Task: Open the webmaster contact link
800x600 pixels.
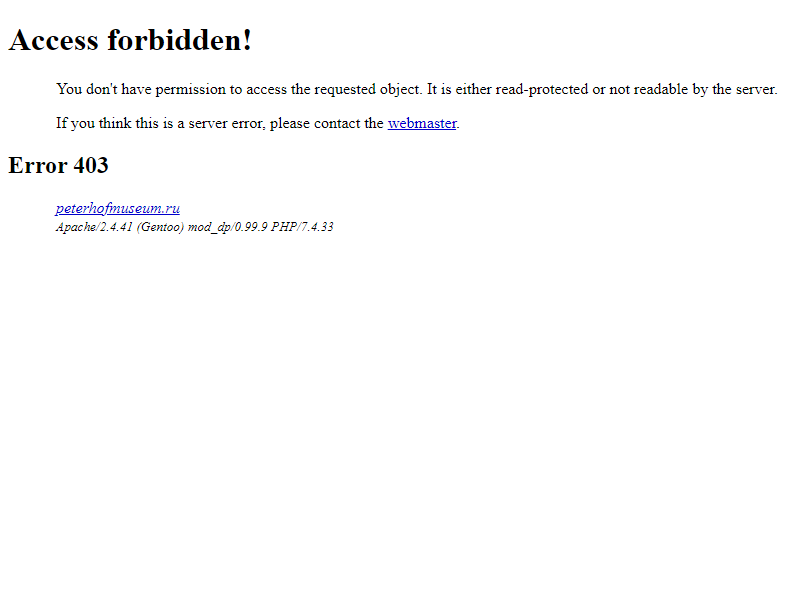Action: (422, 123)
